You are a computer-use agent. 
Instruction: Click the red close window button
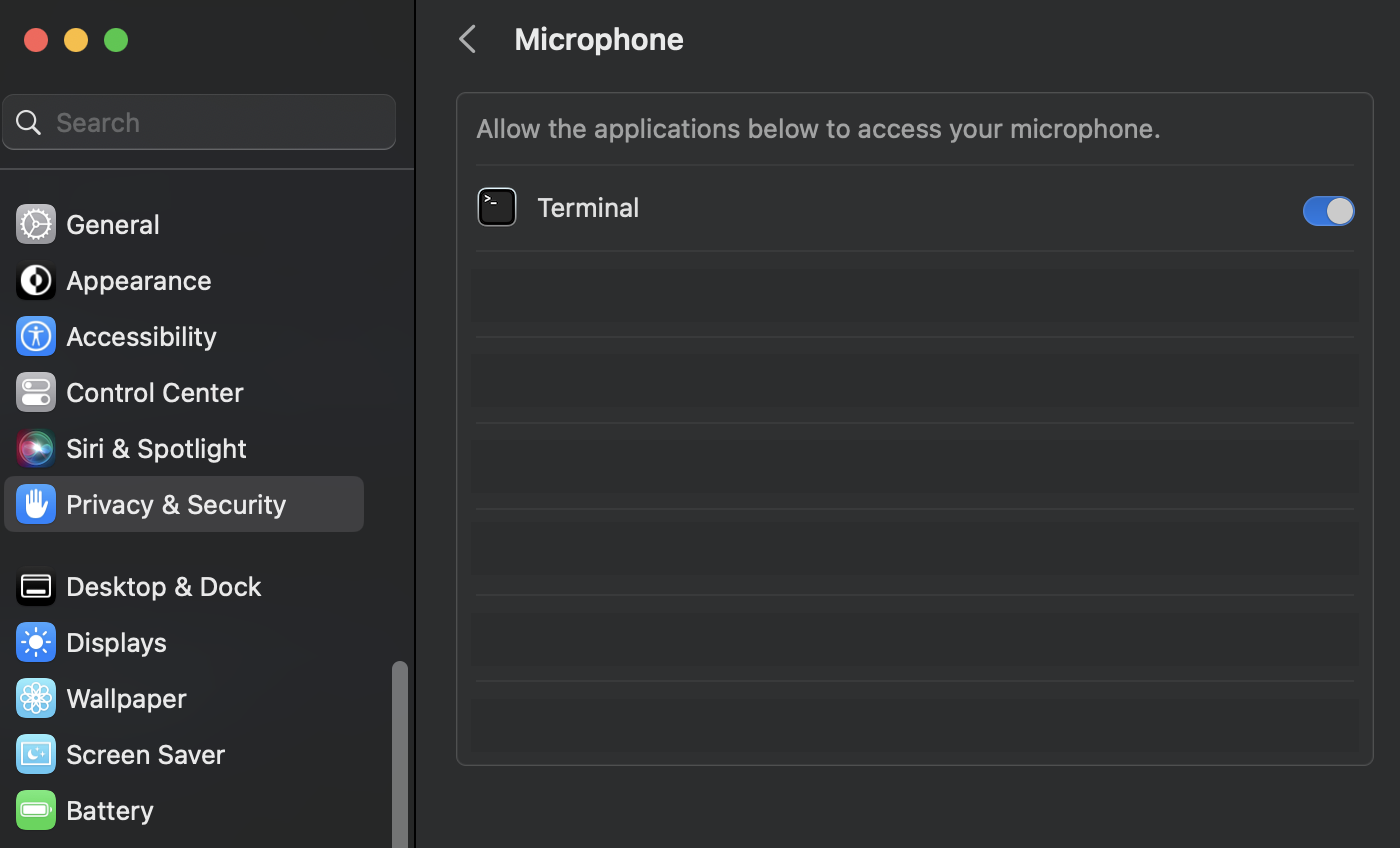click(36, 40)
